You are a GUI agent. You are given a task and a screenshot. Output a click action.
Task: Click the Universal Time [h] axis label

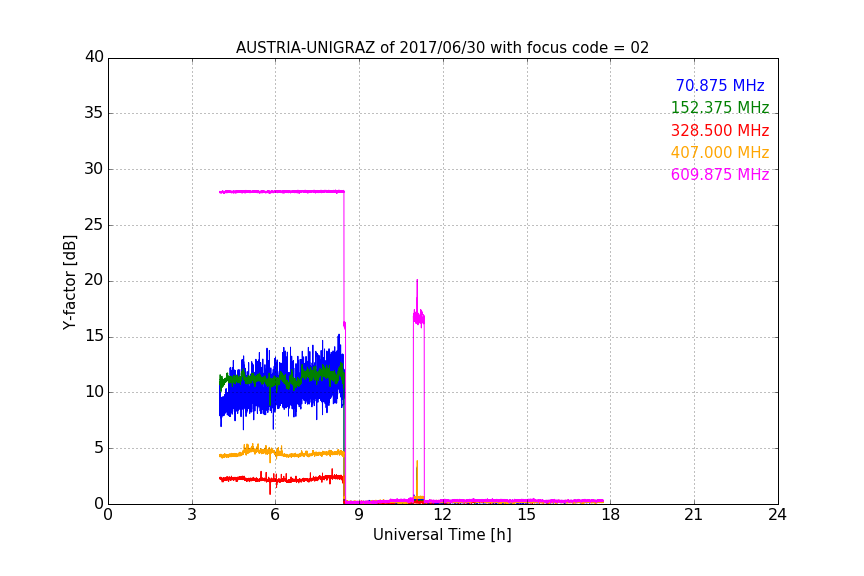pos(442,535)
